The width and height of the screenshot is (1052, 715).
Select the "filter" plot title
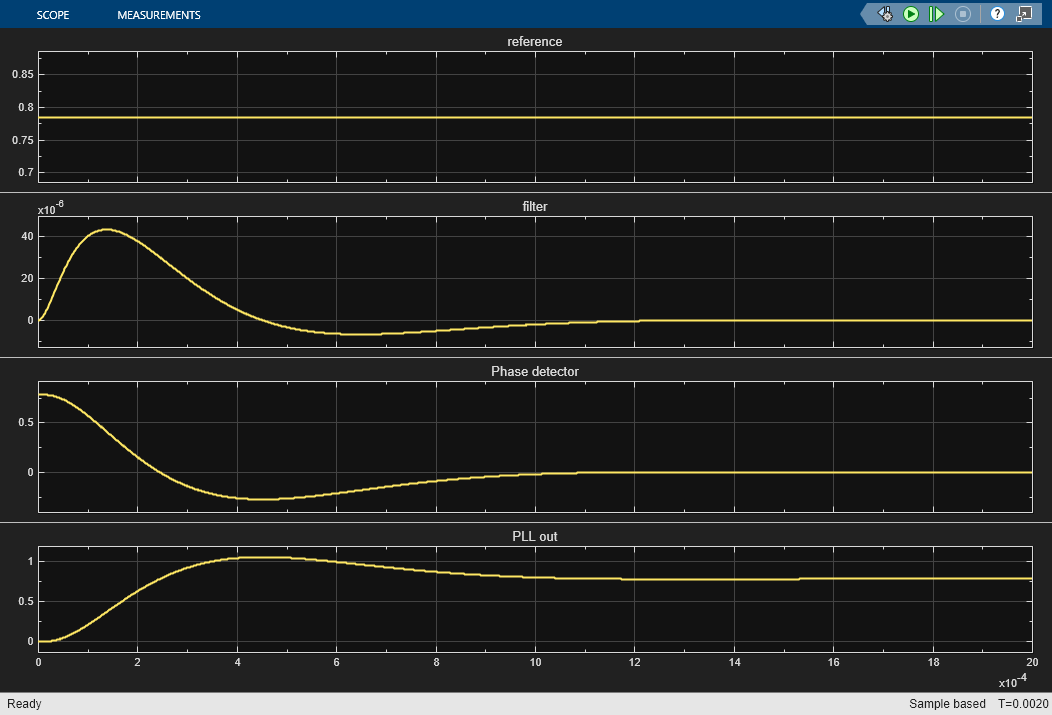pos(535,206)
